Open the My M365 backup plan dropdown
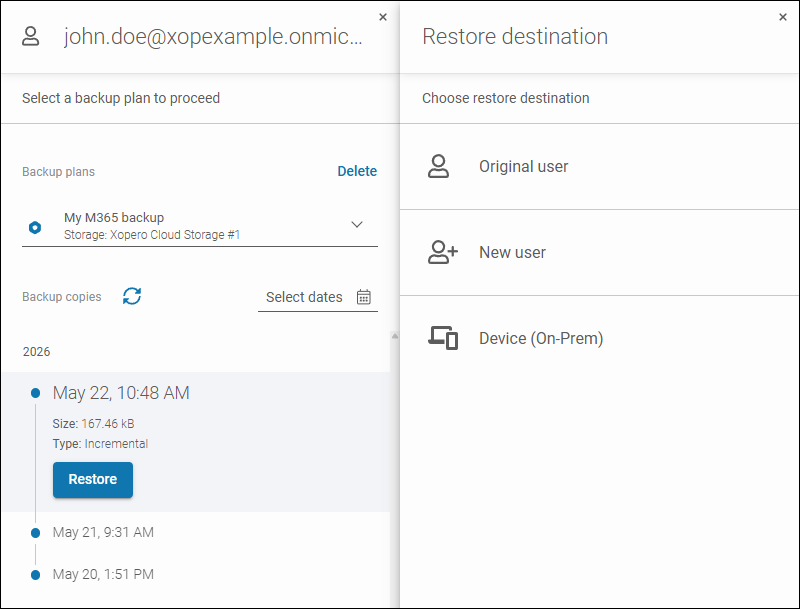The width and height of the screenshot is (800, 609). tap(199, 226)
